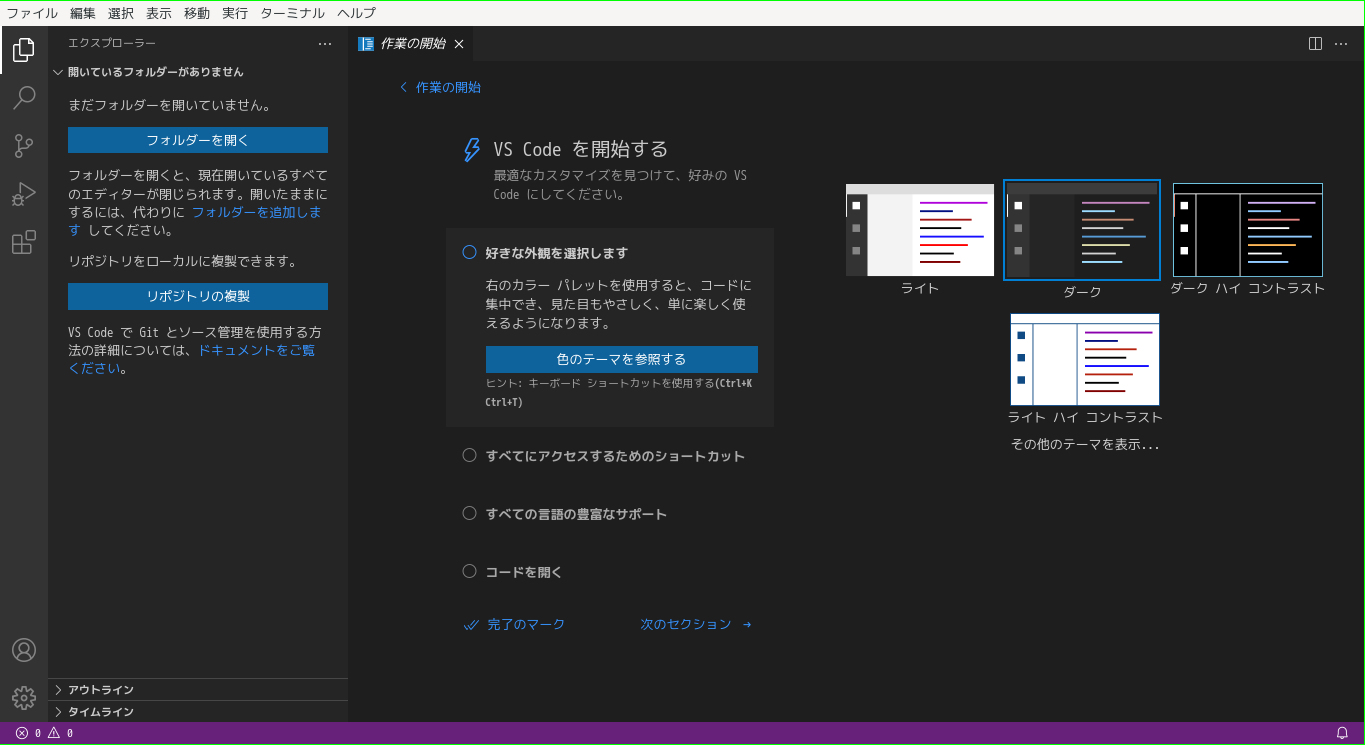Open the 表示 menu
The image size is (1365, 745).
[159, 13]
